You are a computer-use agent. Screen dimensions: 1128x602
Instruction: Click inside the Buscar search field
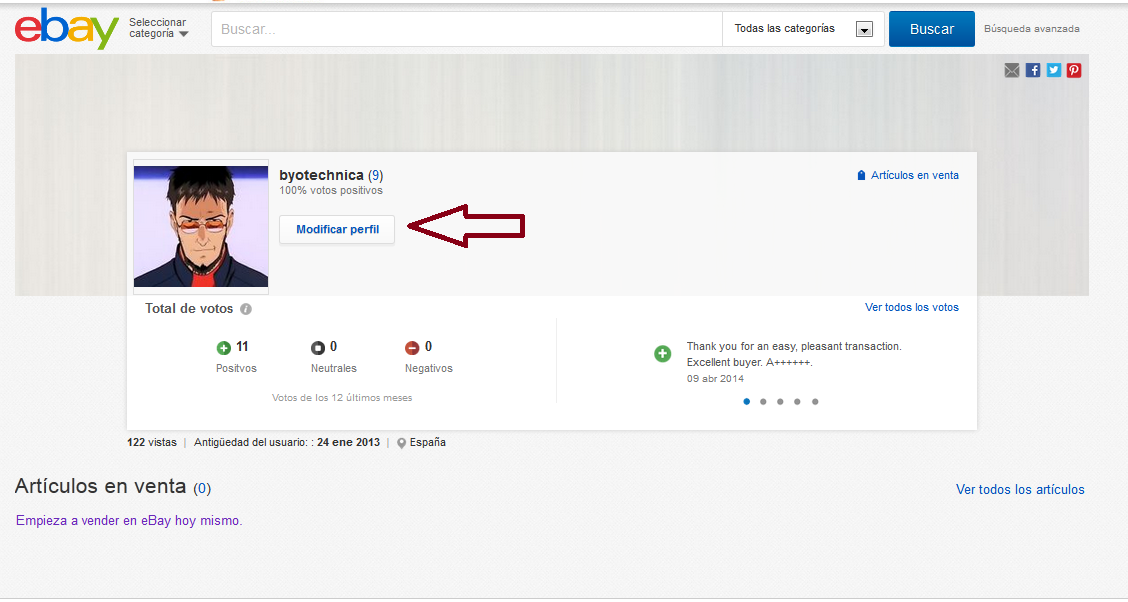(x=467, y=29)
